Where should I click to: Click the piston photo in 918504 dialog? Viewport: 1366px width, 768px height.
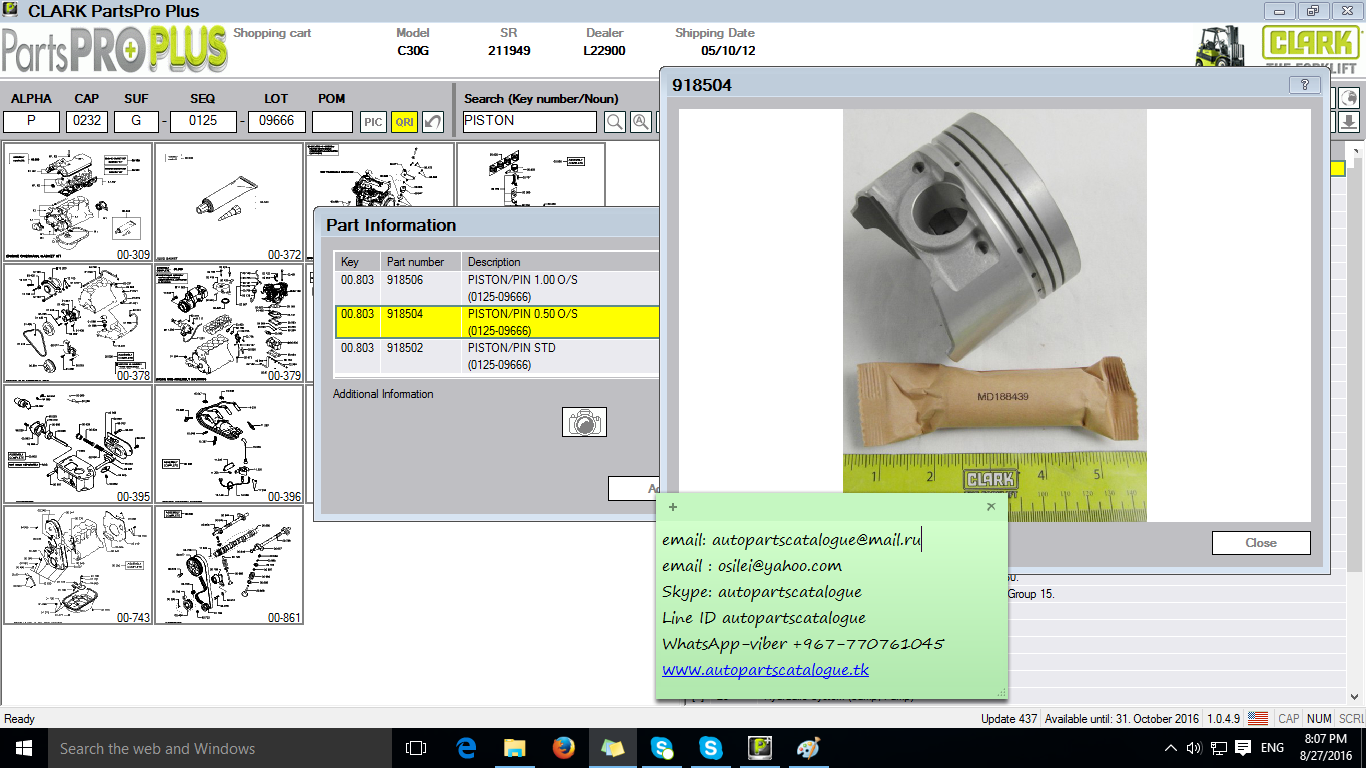pos(995,315)
